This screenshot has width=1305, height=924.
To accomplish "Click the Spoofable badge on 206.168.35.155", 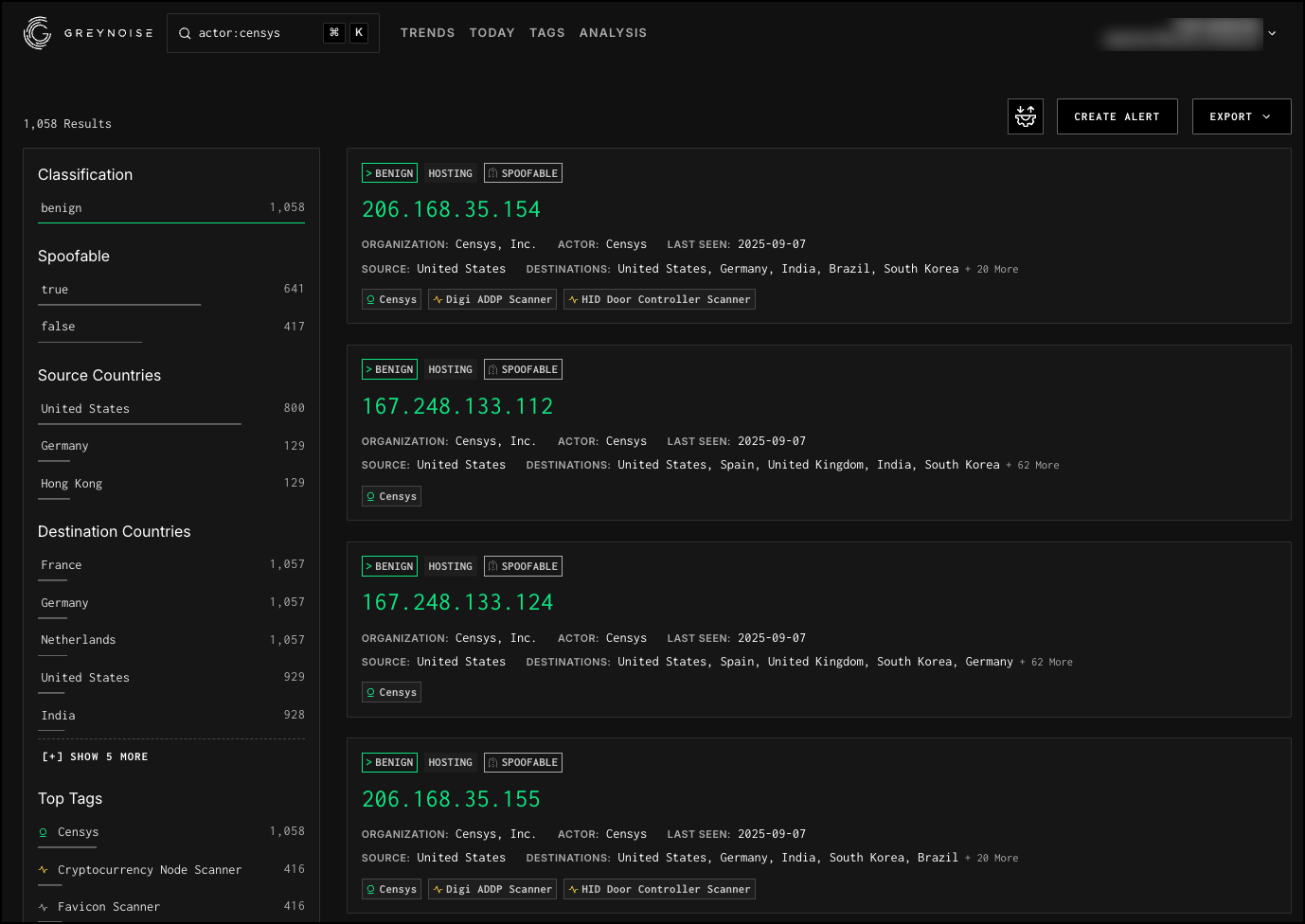I will point(523,762).
